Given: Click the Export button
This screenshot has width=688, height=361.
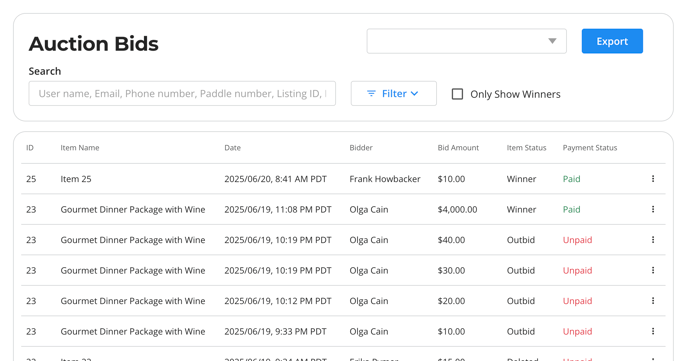Looking at the screenshot, I should (x=612, y=41).
